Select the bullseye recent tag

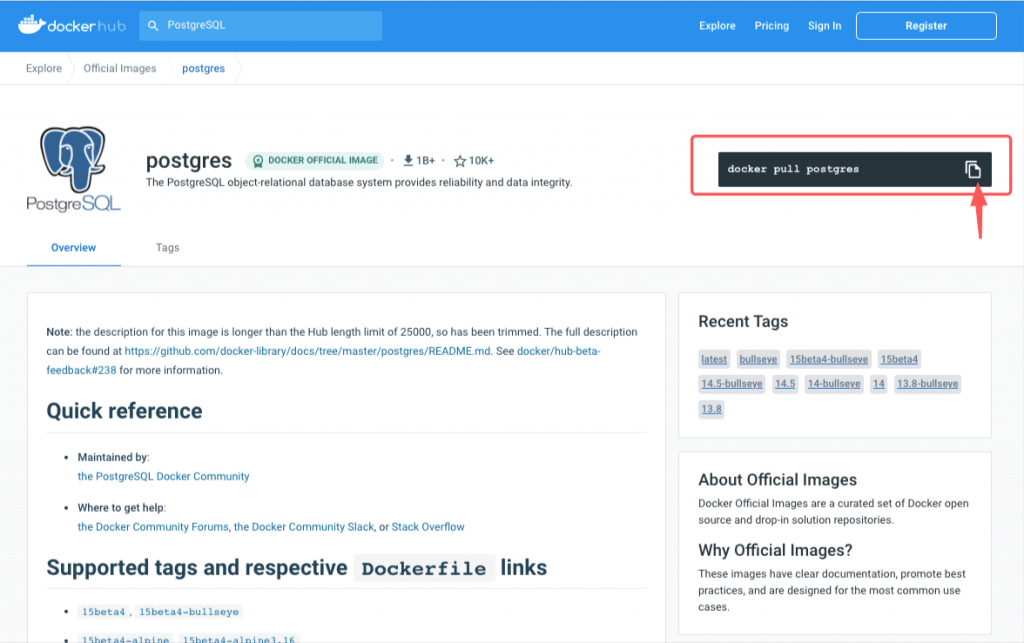(758, 359)
